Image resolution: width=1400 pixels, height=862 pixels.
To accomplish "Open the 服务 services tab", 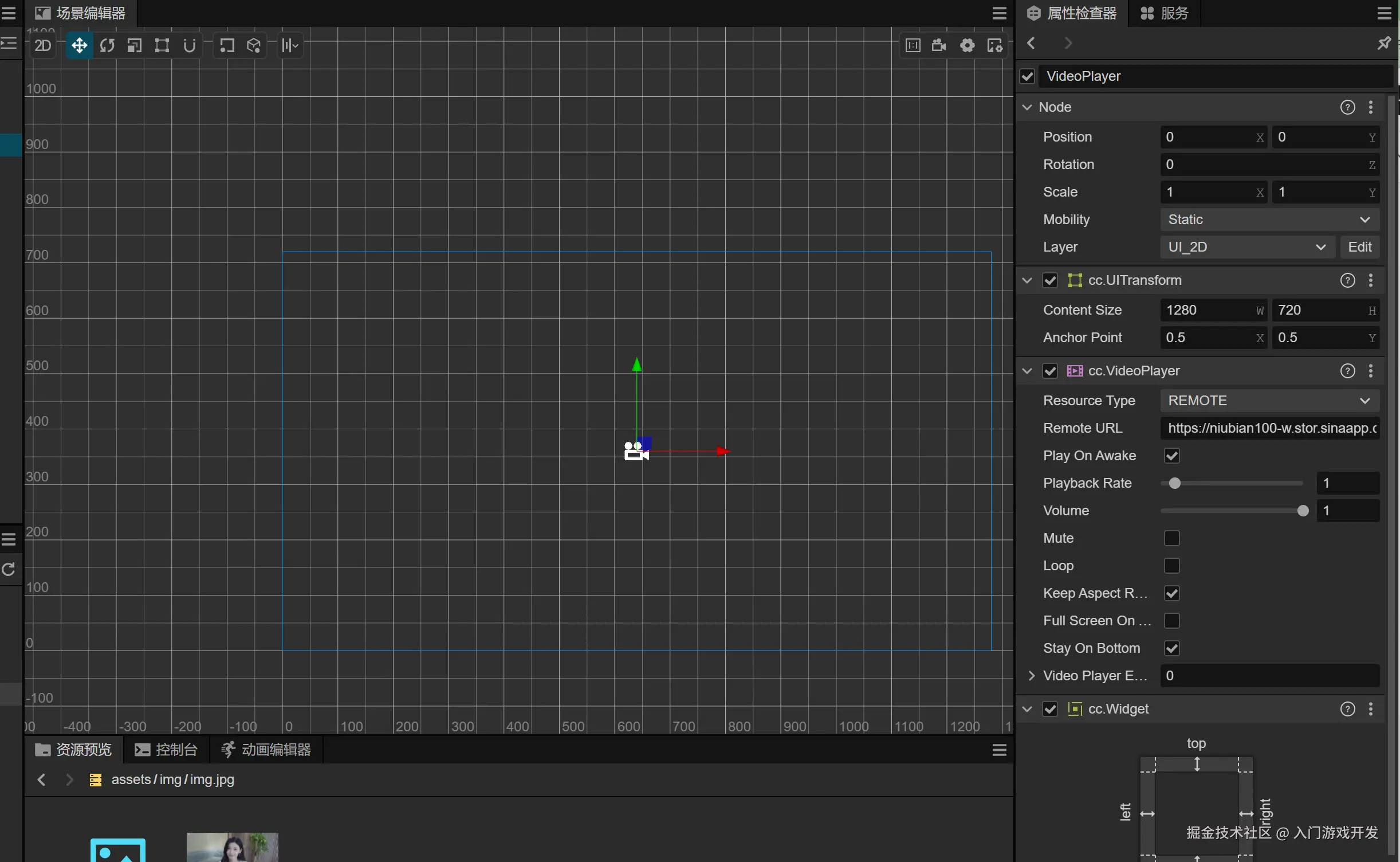I will tap(1165, 13).
